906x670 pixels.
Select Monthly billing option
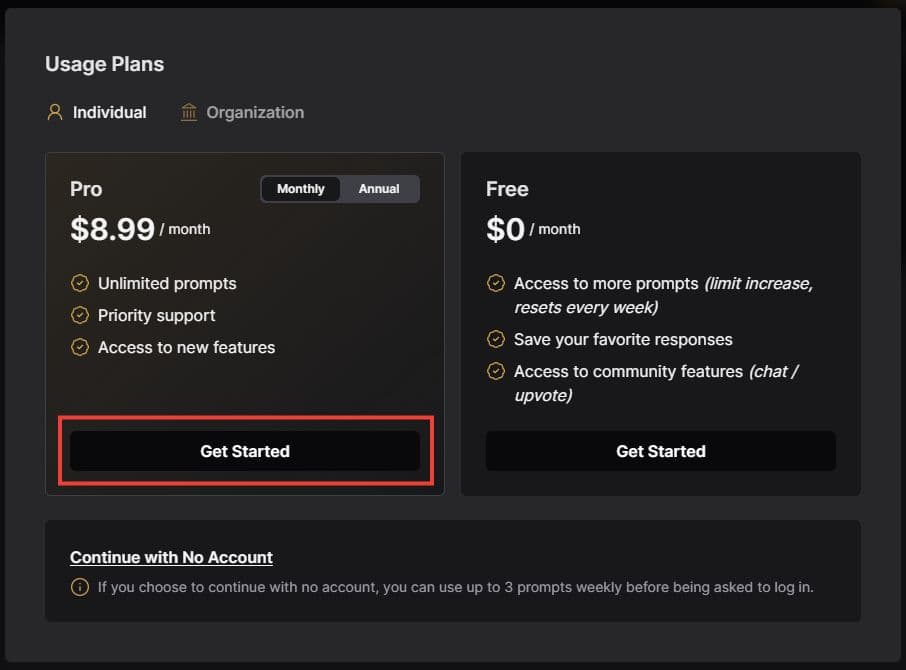[301, 189]
